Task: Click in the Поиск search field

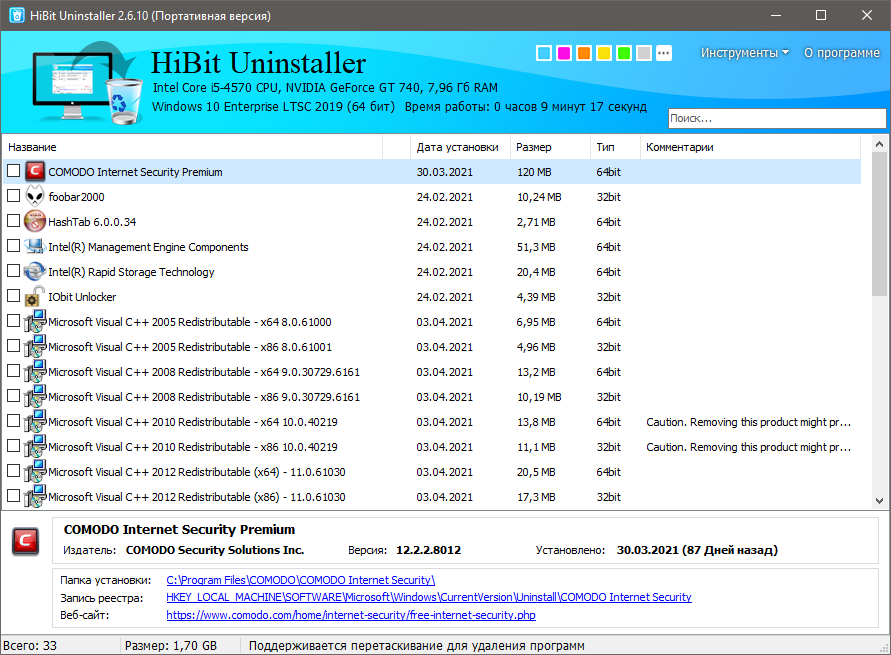Action: coord(776,118)
